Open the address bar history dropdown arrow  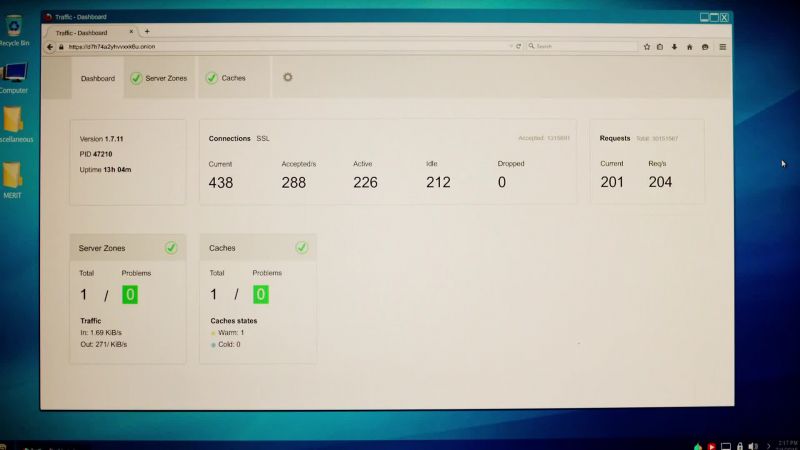511,46
